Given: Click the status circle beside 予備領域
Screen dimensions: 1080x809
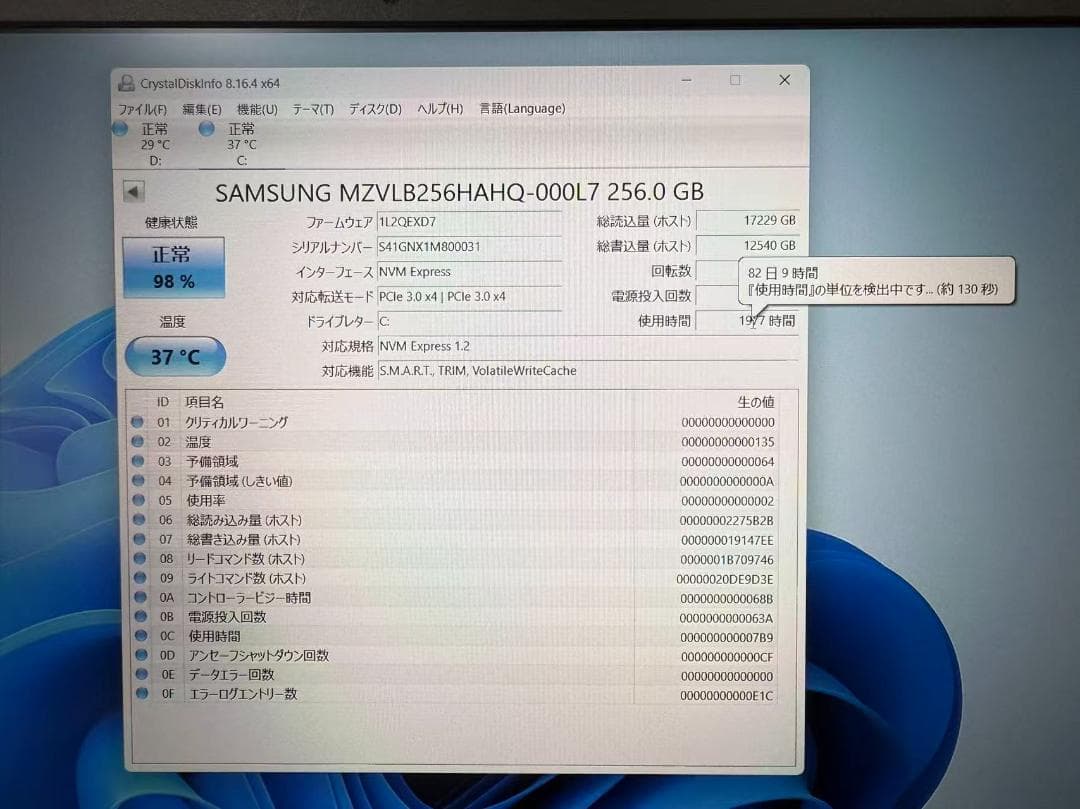Looking at the screenshot, I should coord(137,461).
